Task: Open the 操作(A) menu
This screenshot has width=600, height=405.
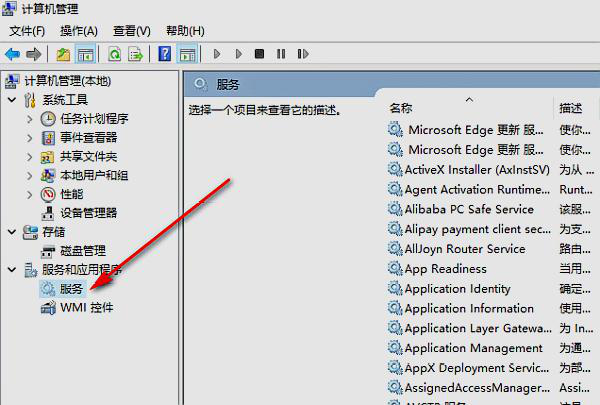Action: [x=78, y=31]
